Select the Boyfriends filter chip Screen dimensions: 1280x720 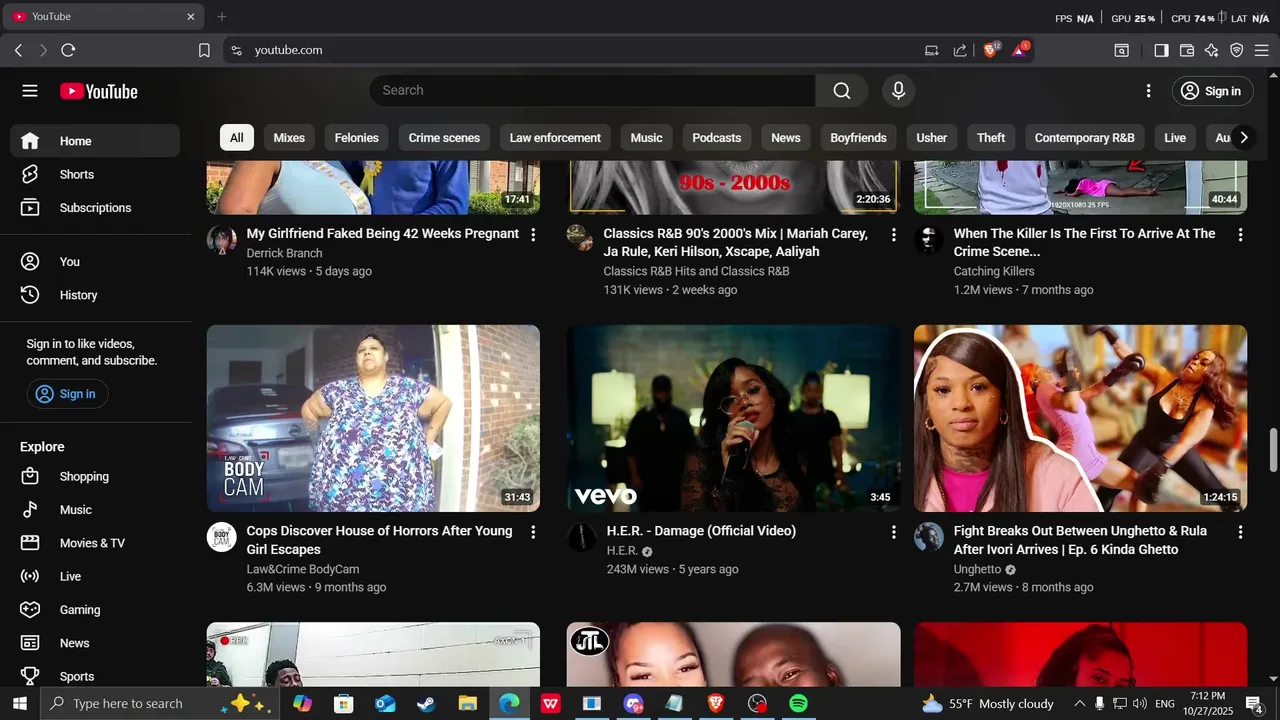858,138
